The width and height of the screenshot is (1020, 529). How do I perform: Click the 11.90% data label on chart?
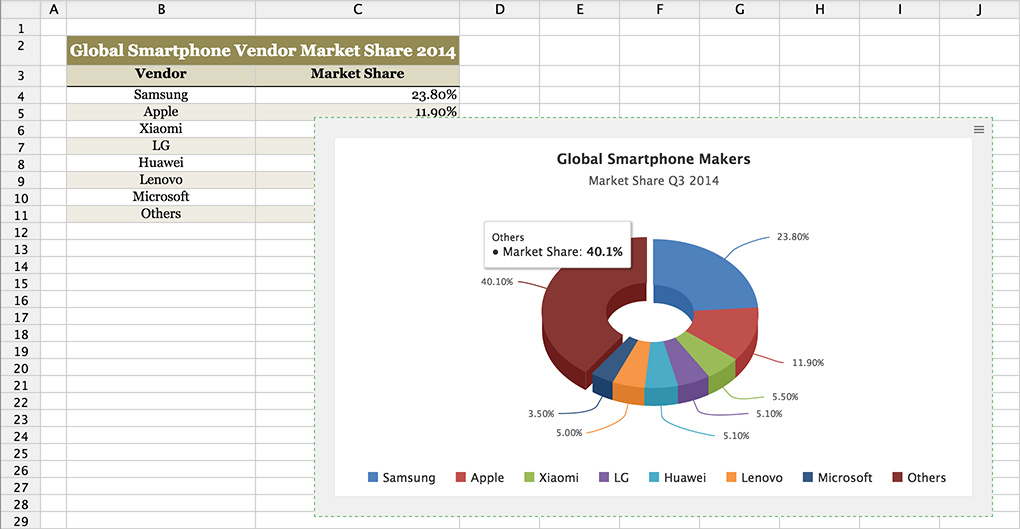pos(808,362)
